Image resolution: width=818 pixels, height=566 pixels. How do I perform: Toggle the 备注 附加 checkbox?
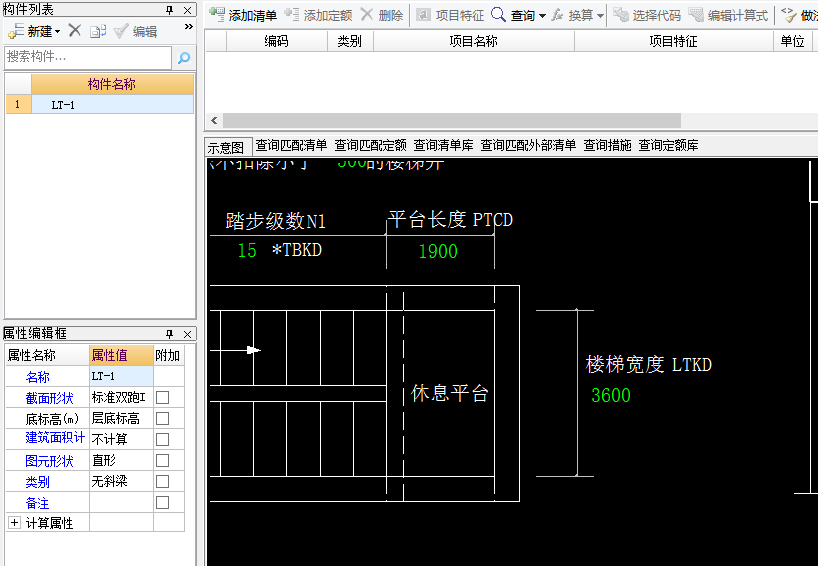[x=162, y=502]
